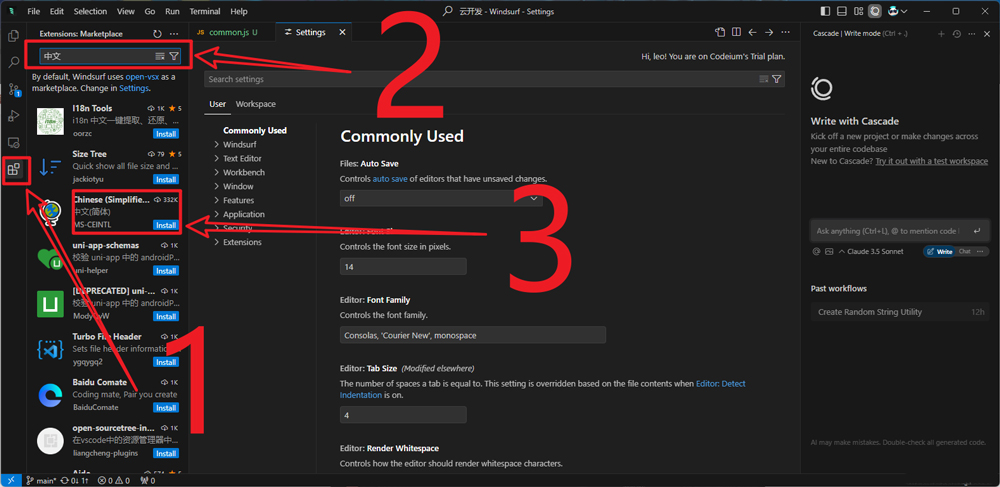Open the Auto Save dropdown set to off
This screenshot has height=487, width=1000.
point(441,198)
